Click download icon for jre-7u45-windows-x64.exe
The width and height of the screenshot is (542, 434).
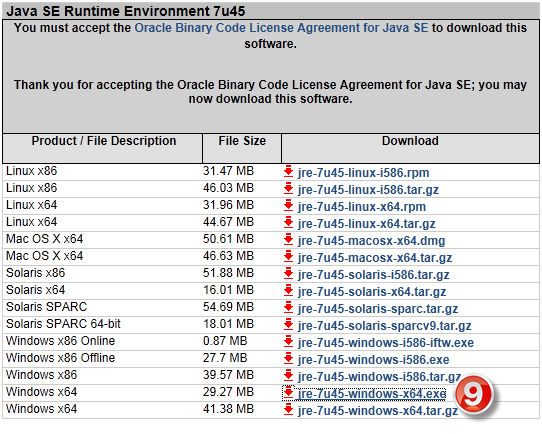[x=288, y=393]
